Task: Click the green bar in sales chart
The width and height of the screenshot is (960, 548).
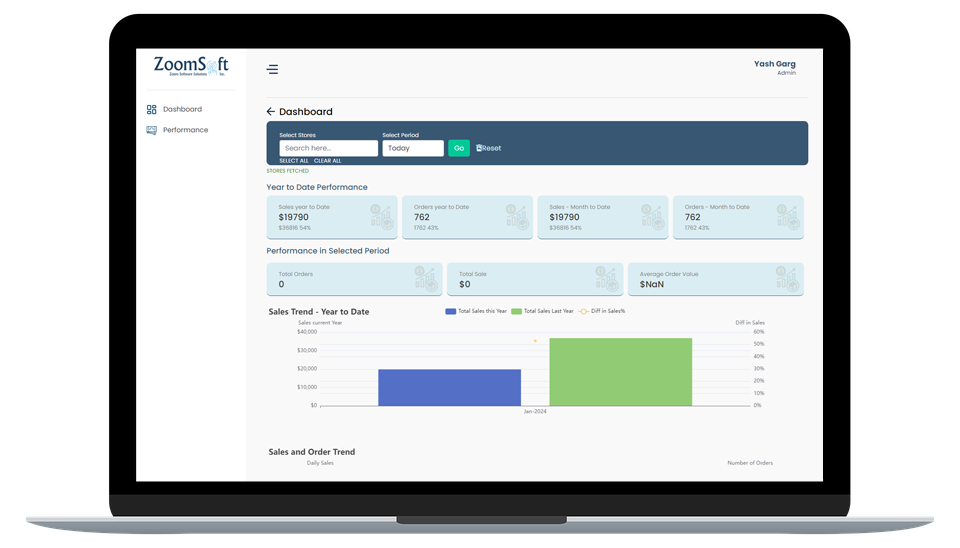Action: [621, 372]
